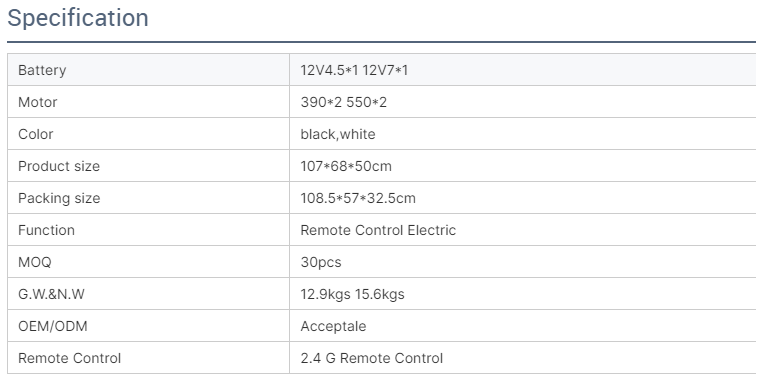
Task: Click the 12.9kgs 15.6kgs weight value
Action: click(353, 294)
